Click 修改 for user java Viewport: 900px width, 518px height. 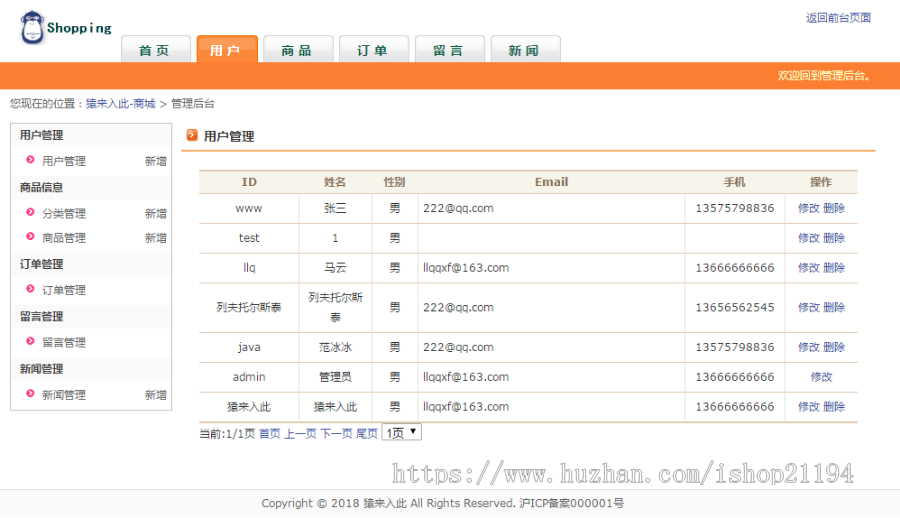pos(809,347)
